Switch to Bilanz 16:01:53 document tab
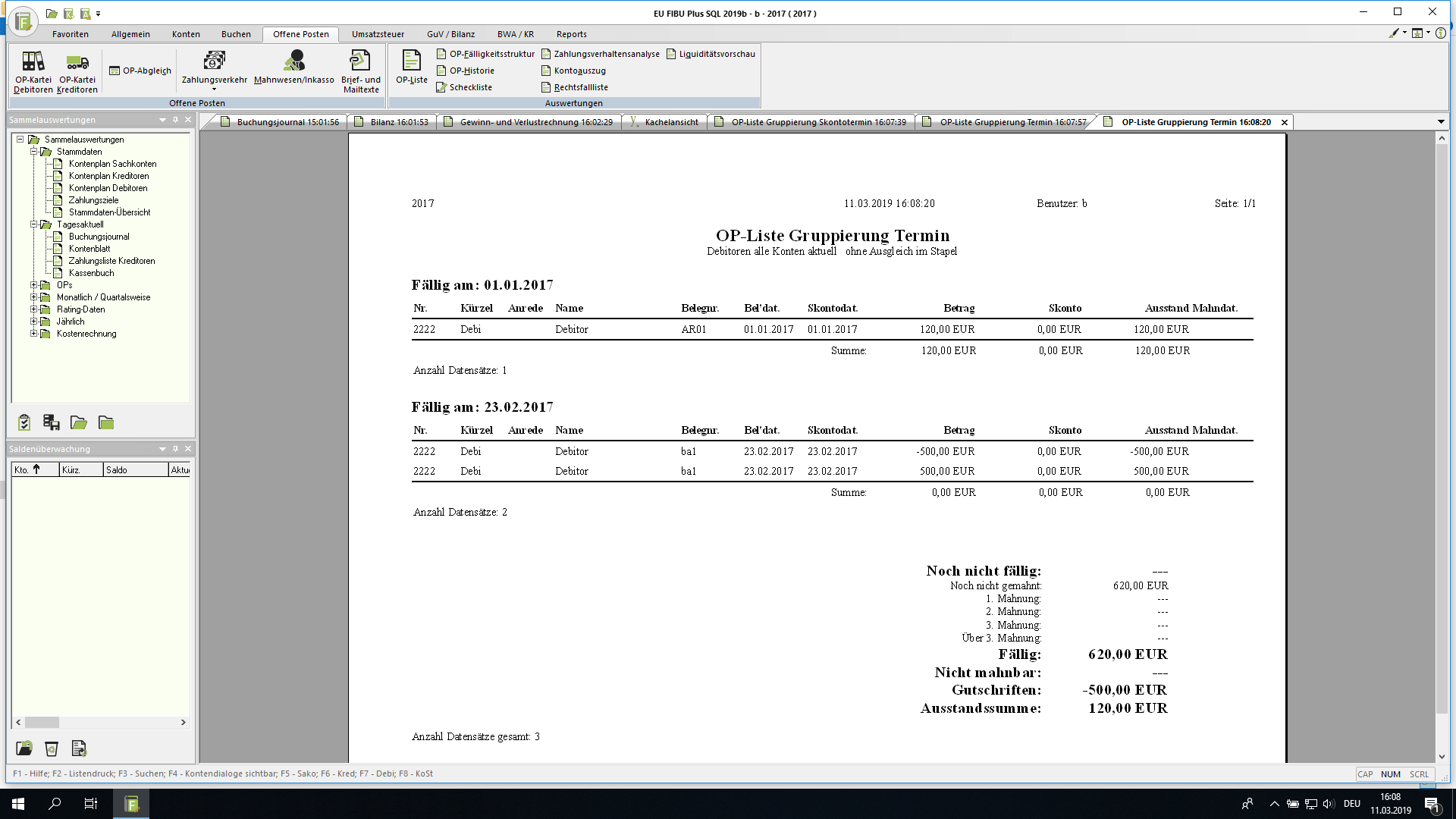 tap(391, 122)
